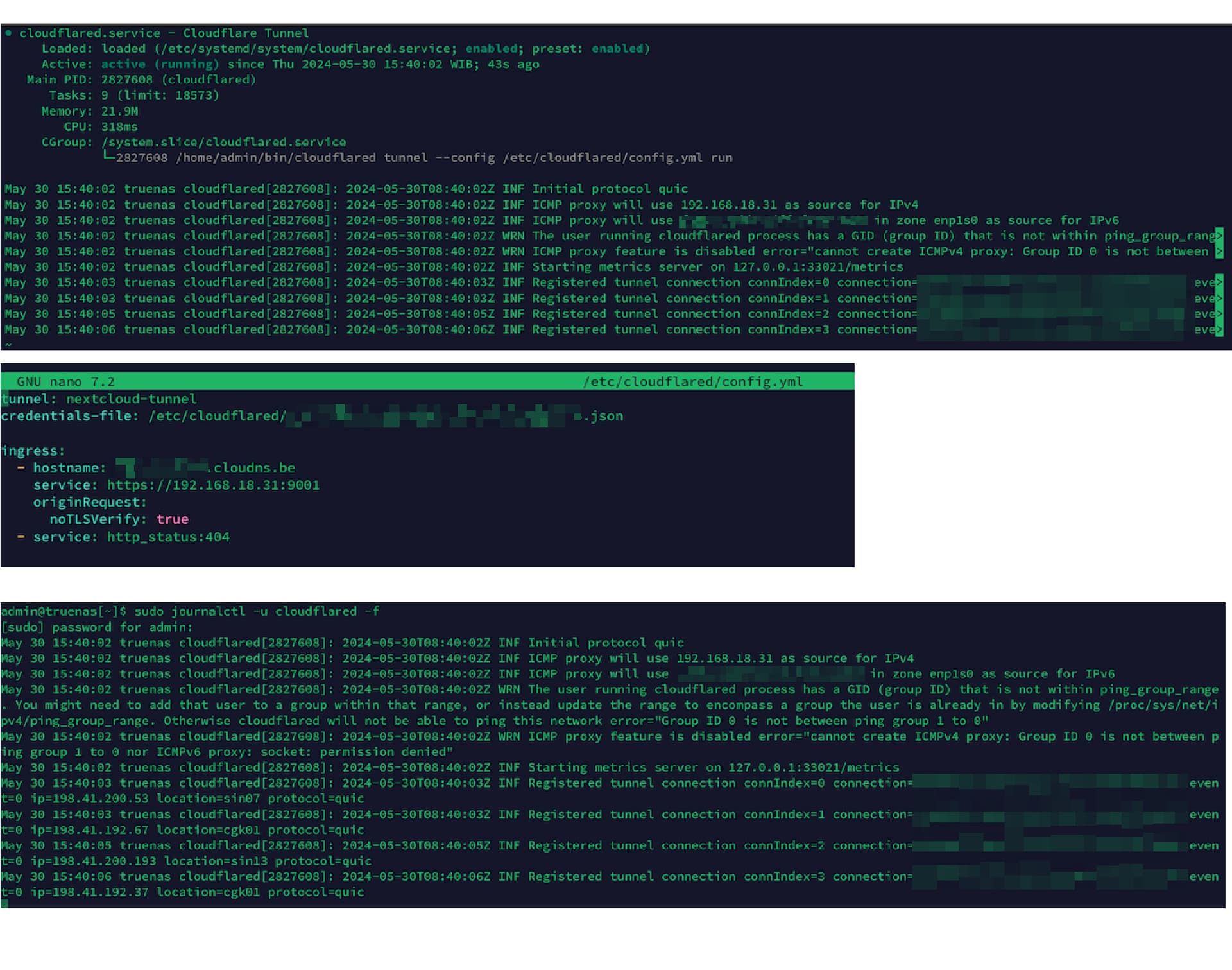Click the Main PID 2827608 value

click(127, 79)
